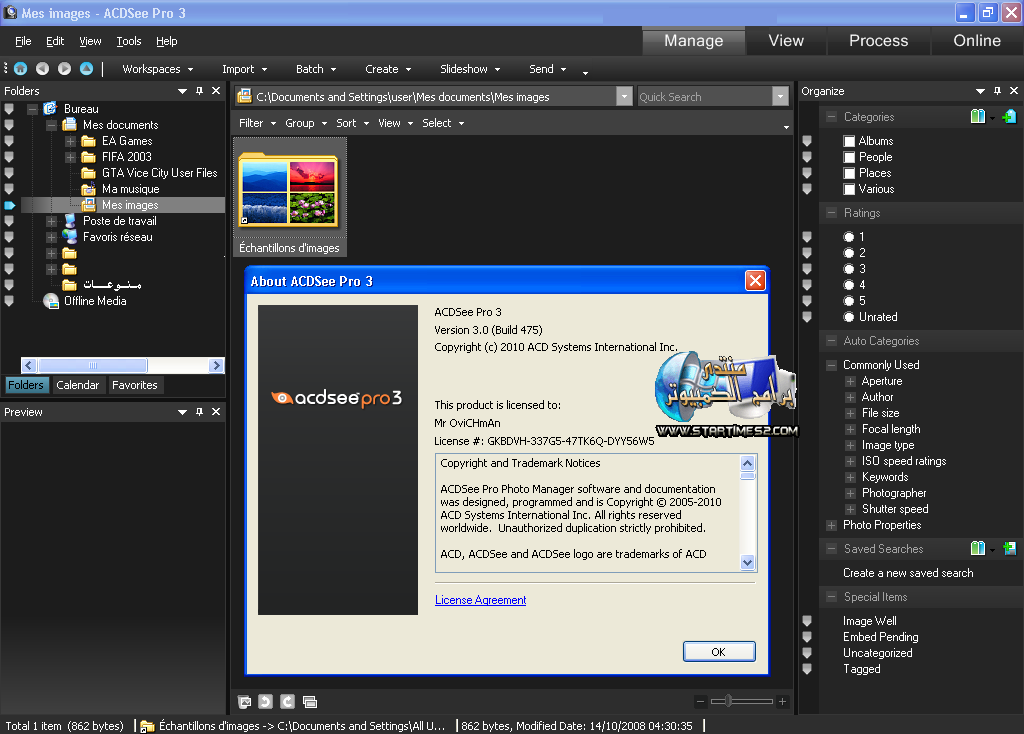Select rating 5 radio button
The height and width of the screenshot is (734, 1024).
[x=849, y=301]
